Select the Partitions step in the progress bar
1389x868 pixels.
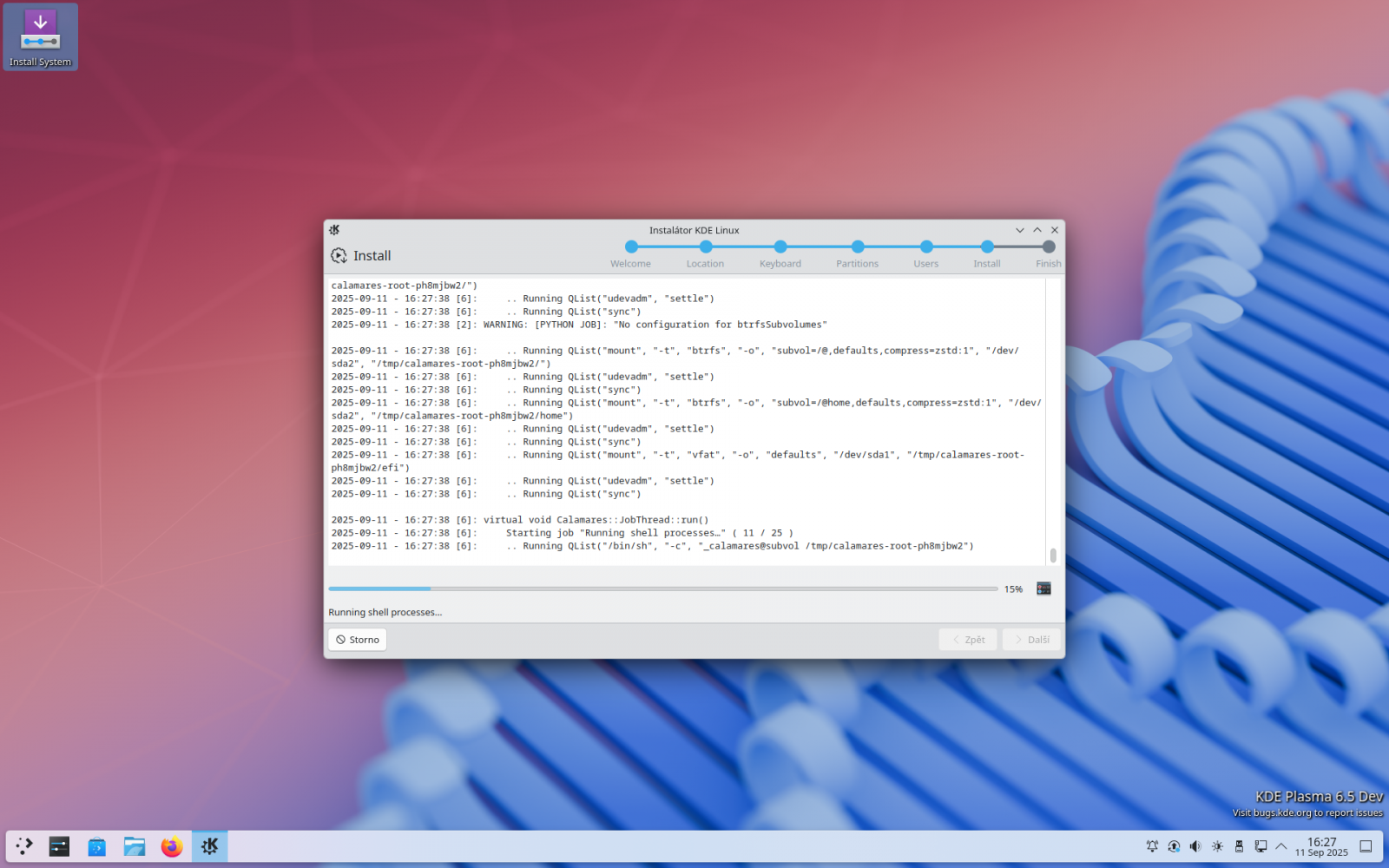(858, 254)
